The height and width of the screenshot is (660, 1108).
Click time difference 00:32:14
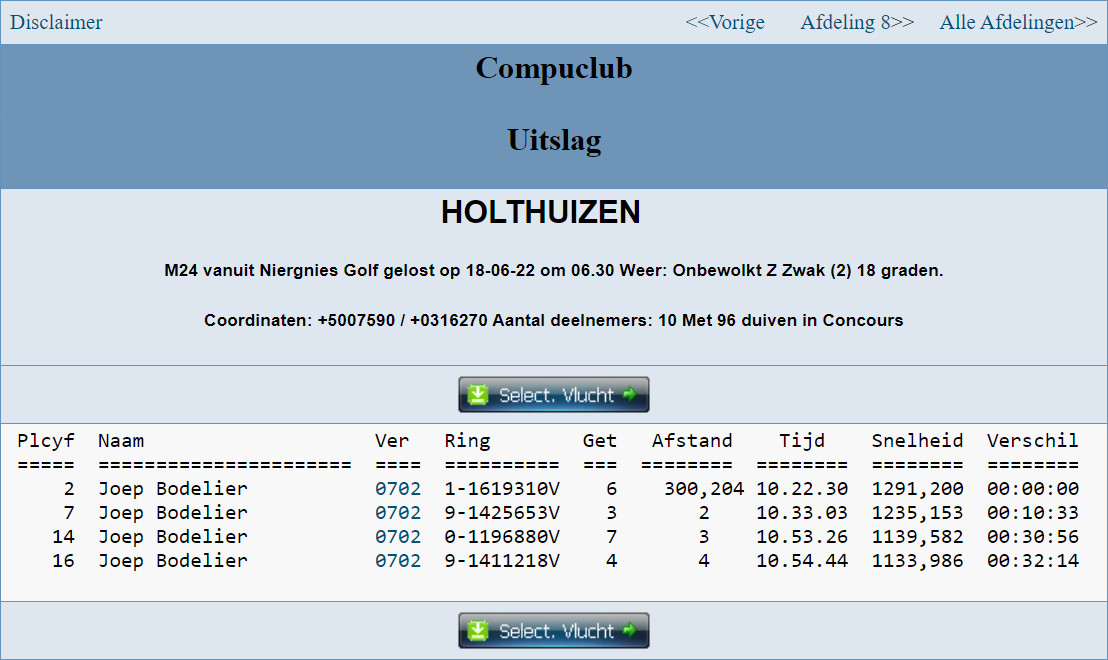coord(1032,560)
